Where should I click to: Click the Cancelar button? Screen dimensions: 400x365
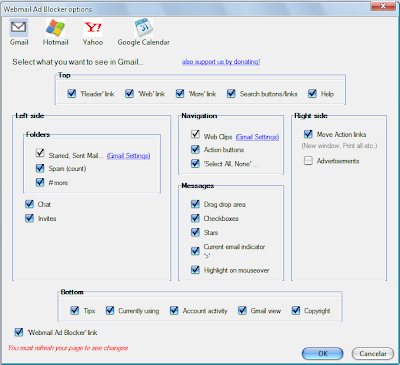[373, 354]
